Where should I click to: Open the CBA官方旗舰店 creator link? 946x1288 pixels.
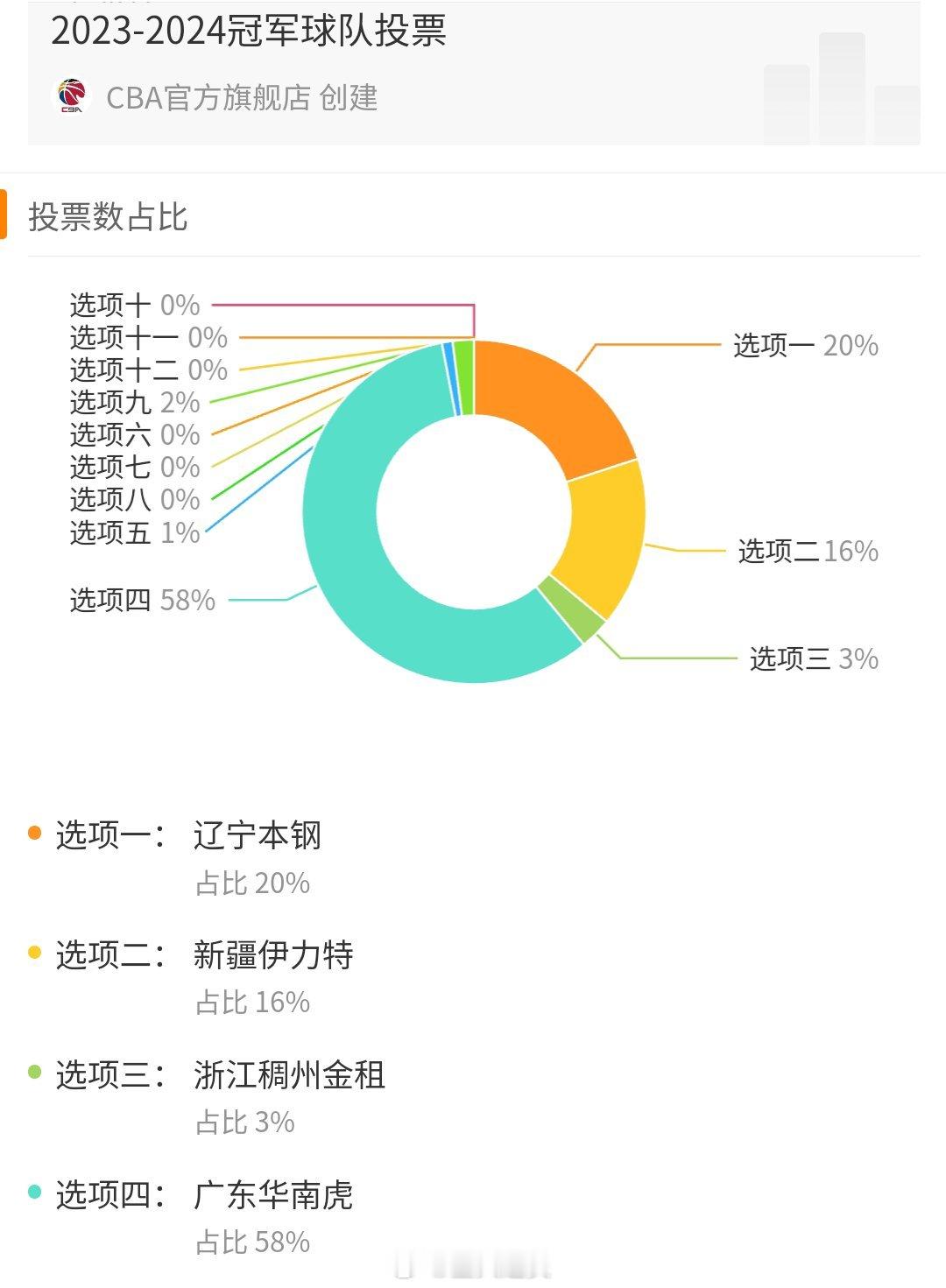pos(242,97)
